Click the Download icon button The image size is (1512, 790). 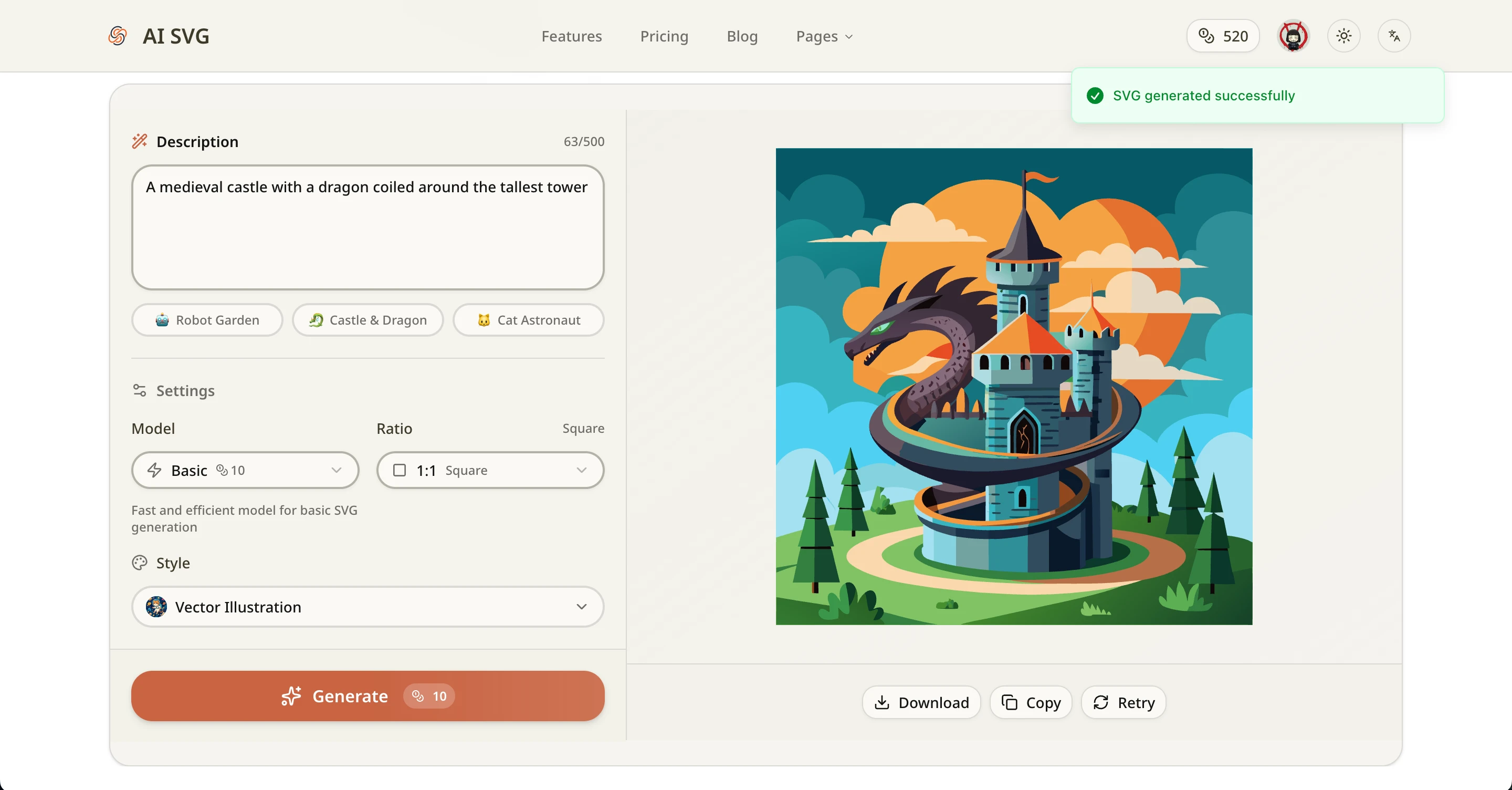coord(921,702)
